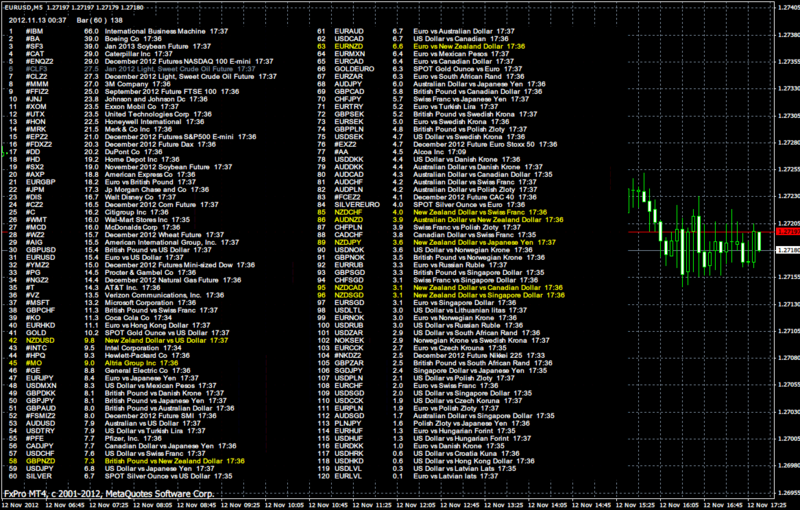Select the '2012.11.13 00:37' timestamp text
This screenshot has height=510, width=800.
point(37,20)
